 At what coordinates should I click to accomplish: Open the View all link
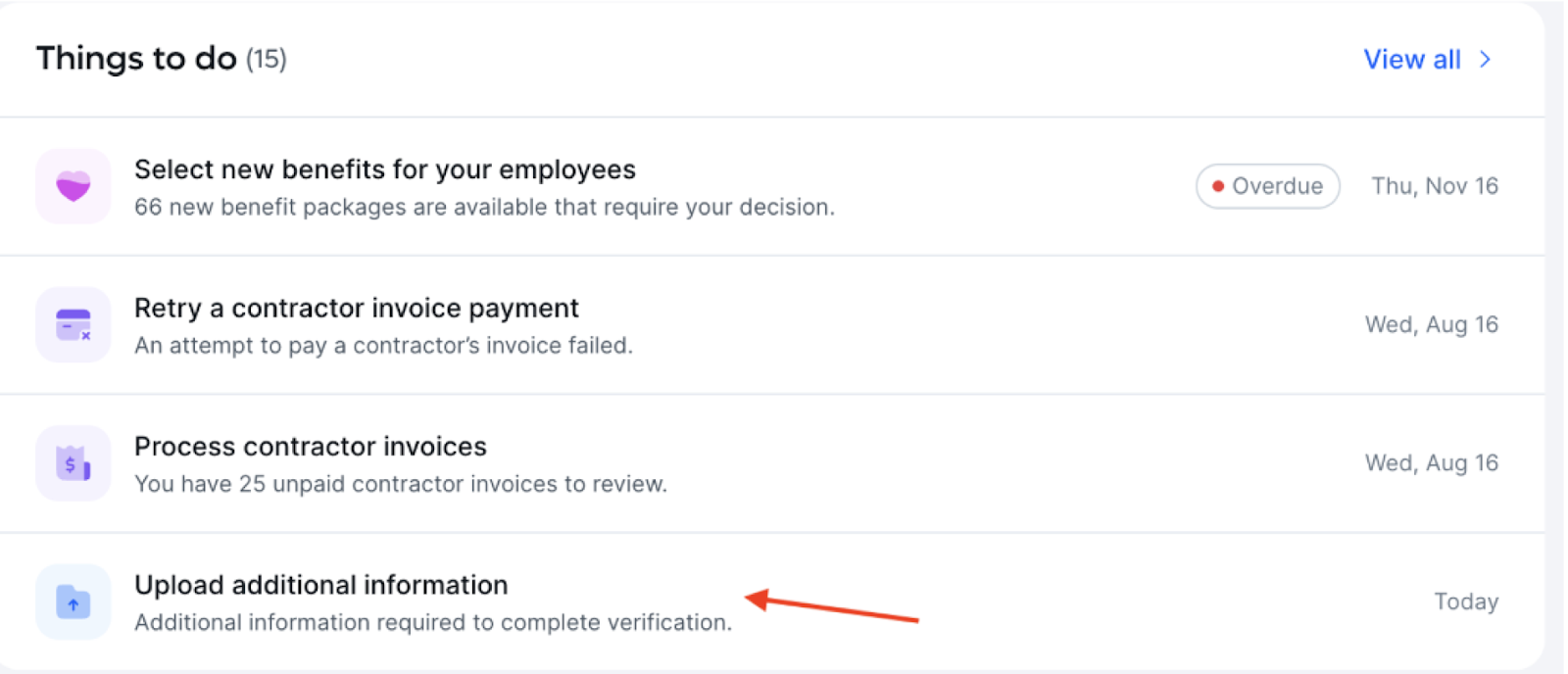coord(1412,60)
